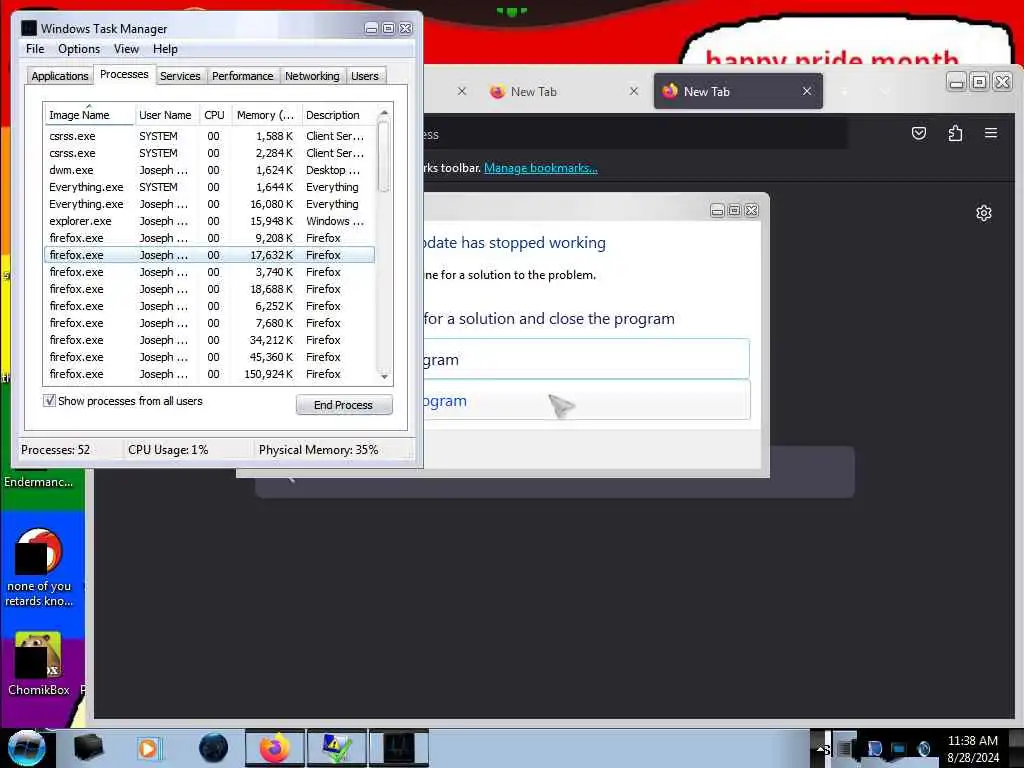Select csrss.exe row using 1,588 K
The height and width of the screenshot is (768, 1024).
tap(209, 136)
